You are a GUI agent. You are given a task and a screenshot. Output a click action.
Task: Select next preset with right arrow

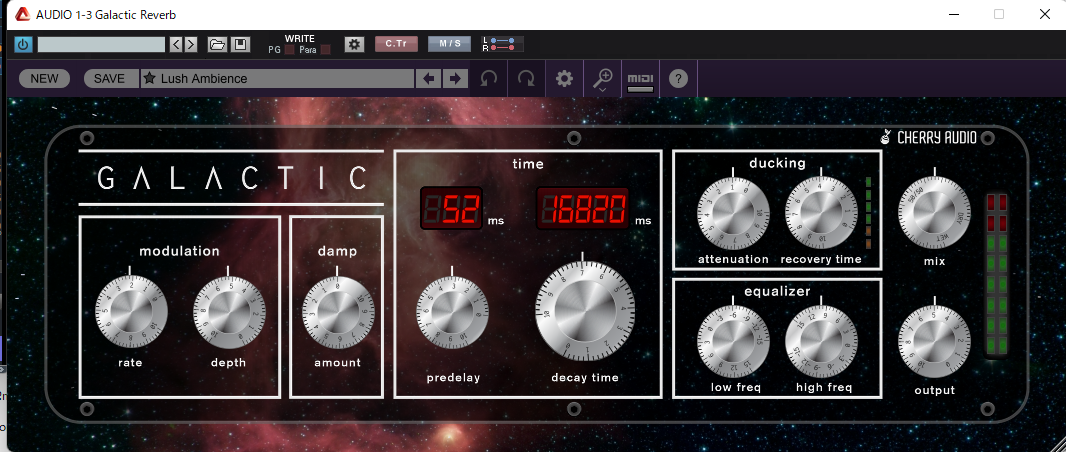click(454, 78)
